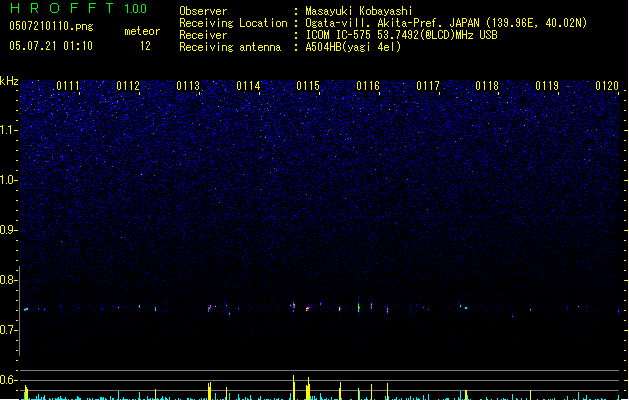Click the kHz axis unit label

9,81
